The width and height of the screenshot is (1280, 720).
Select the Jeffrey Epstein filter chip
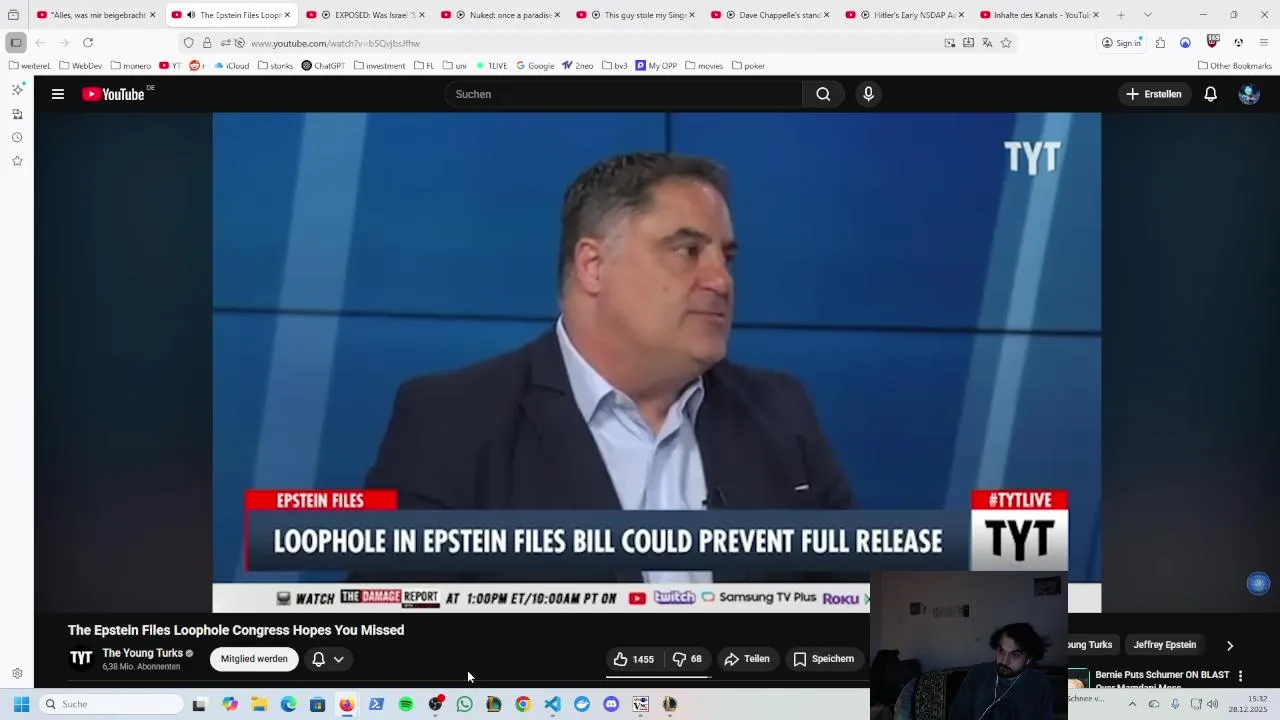pyautogui.click(x=1164, y=645)
